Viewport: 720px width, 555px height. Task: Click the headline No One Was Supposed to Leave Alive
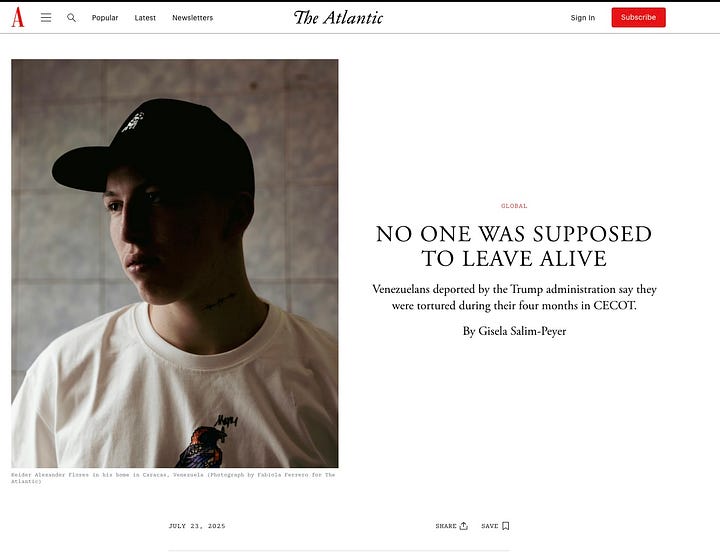click(x=514, y=246)
